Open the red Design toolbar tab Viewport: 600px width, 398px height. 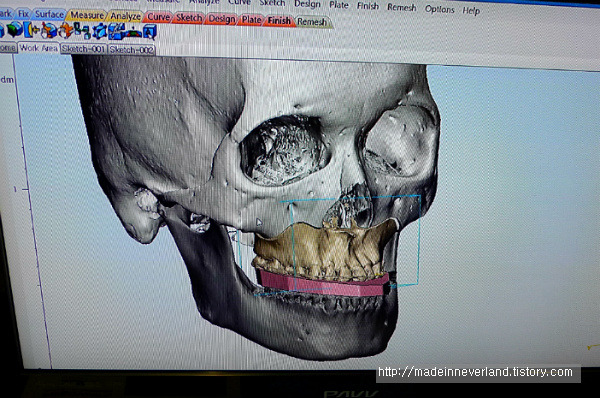pos(222,19)
